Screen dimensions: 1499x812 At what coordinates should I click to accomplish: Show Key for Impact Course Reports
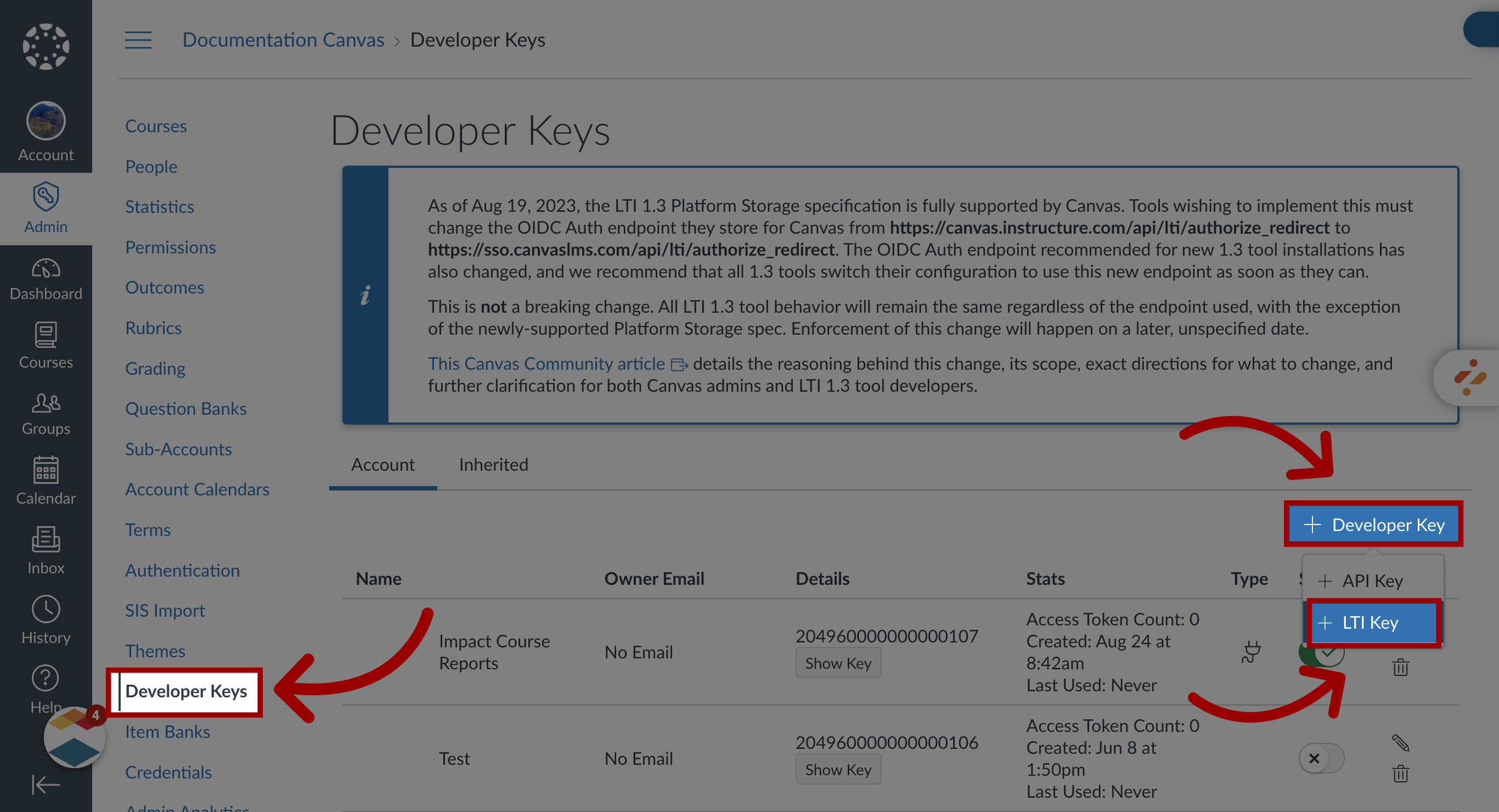point(838,662)
